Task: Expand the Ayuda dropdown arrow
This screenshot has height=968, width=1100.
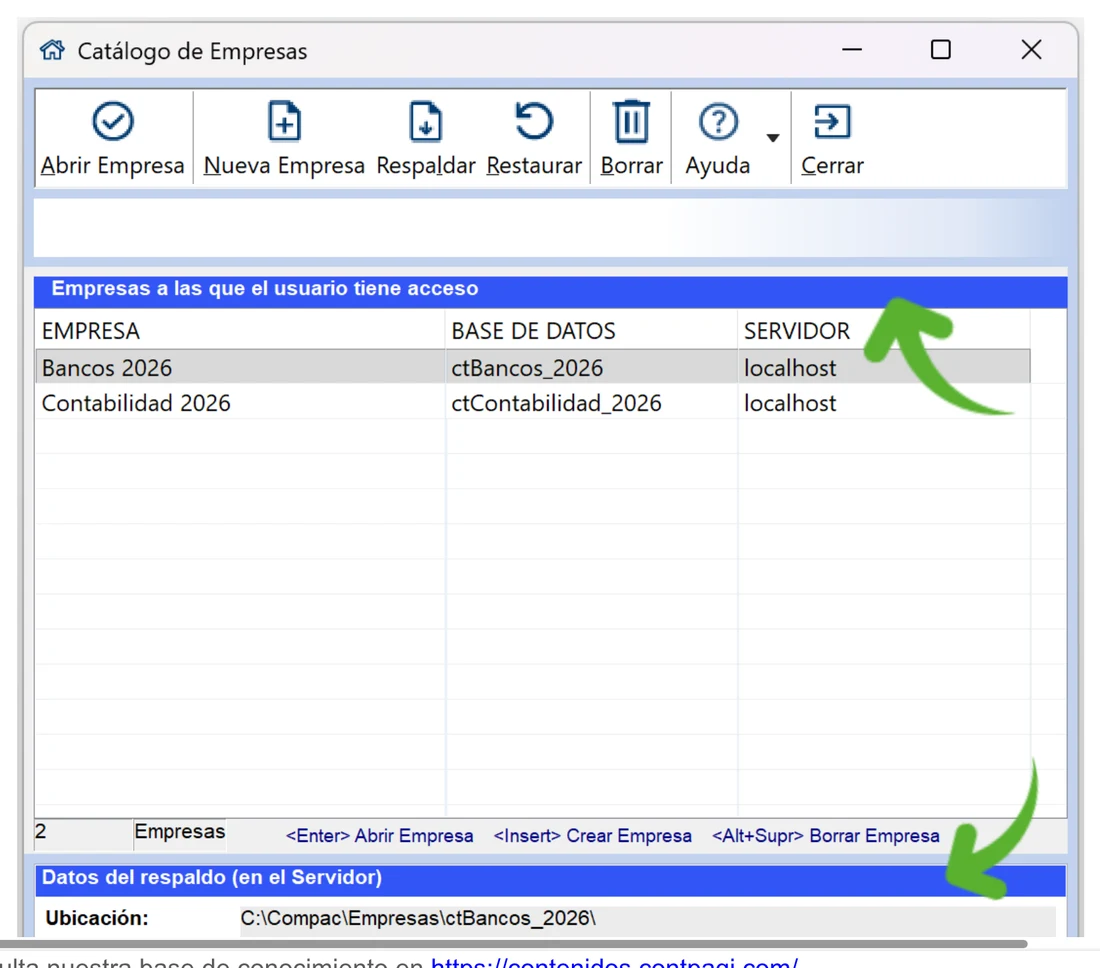Action: click(772, 137)
